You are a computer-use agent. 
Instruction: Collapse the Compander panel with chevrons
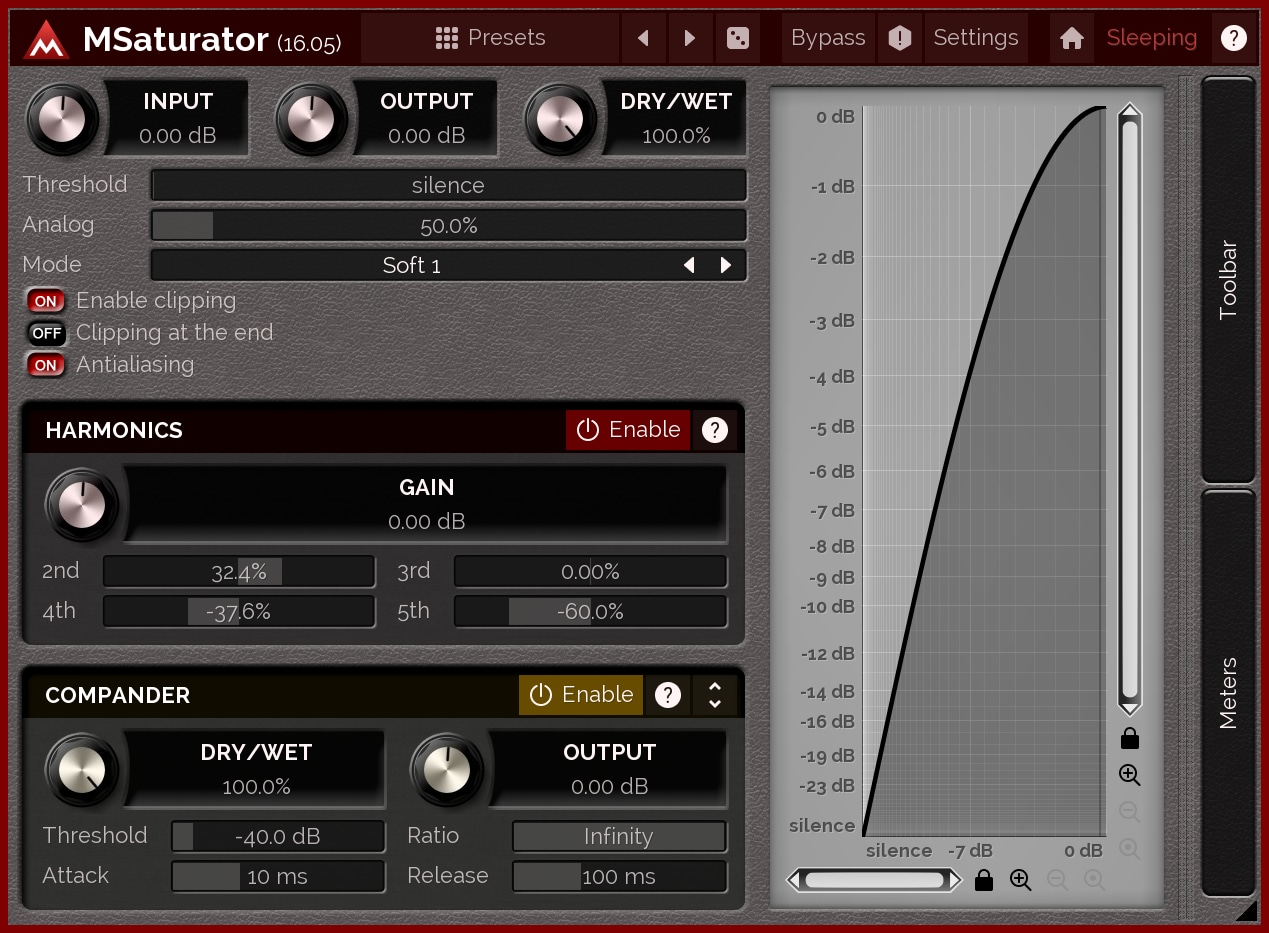click(x=715, y=695)
